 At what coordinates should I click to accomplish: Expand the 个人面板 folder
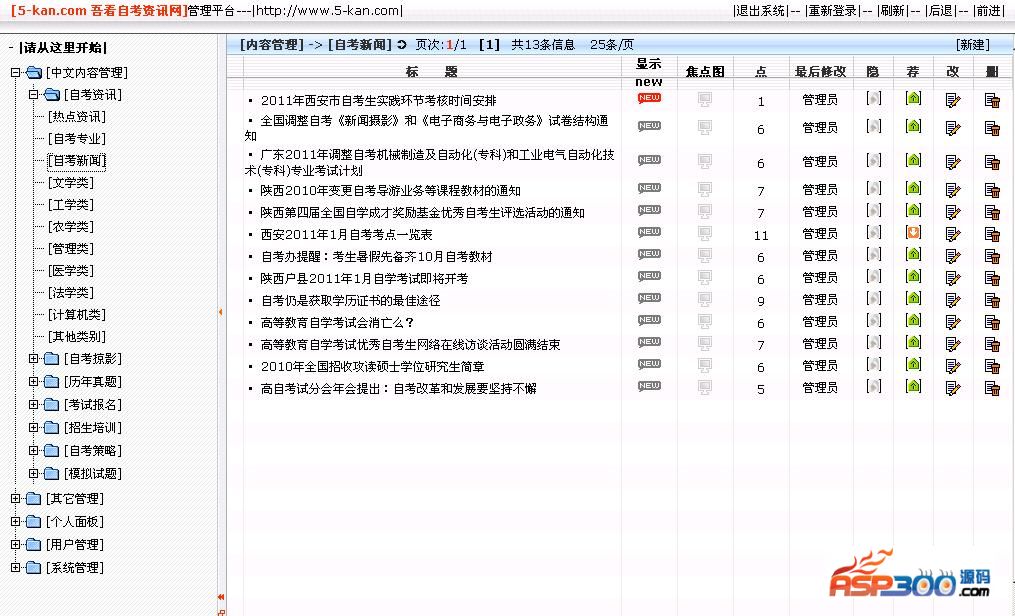click(x=16, y=522)
